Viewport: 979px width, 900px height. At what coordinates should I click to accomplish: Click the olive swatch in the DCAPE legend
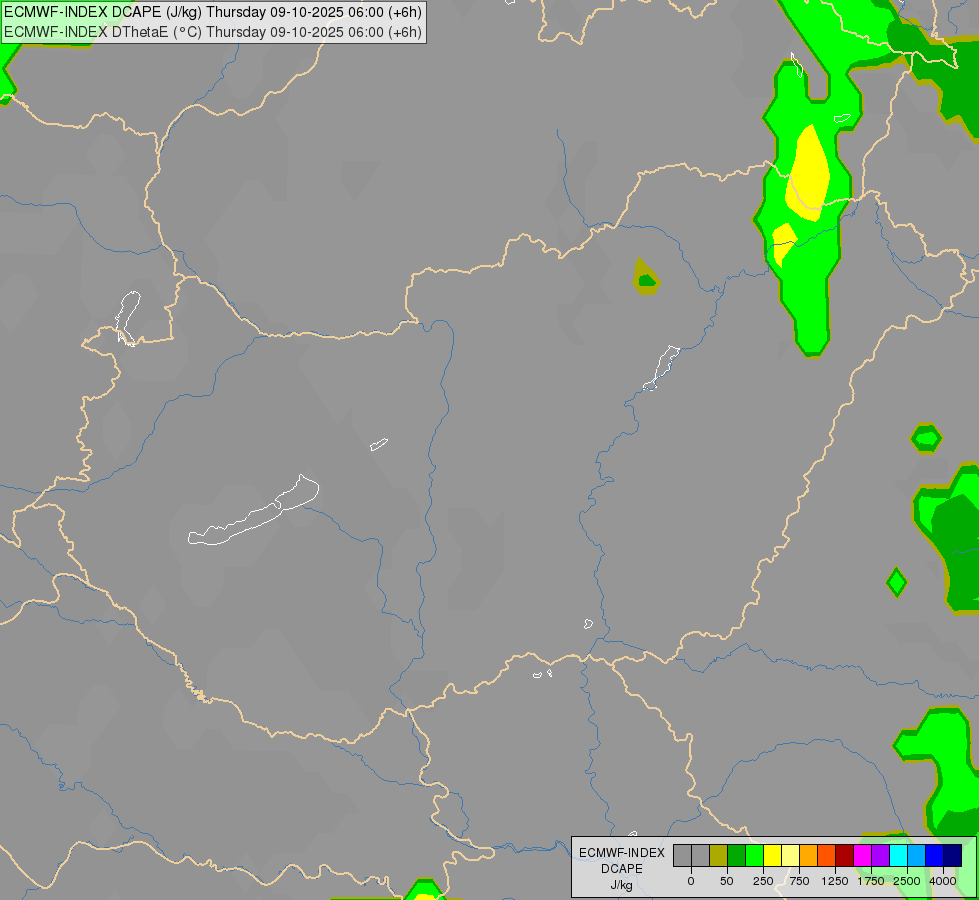(719, 856)
